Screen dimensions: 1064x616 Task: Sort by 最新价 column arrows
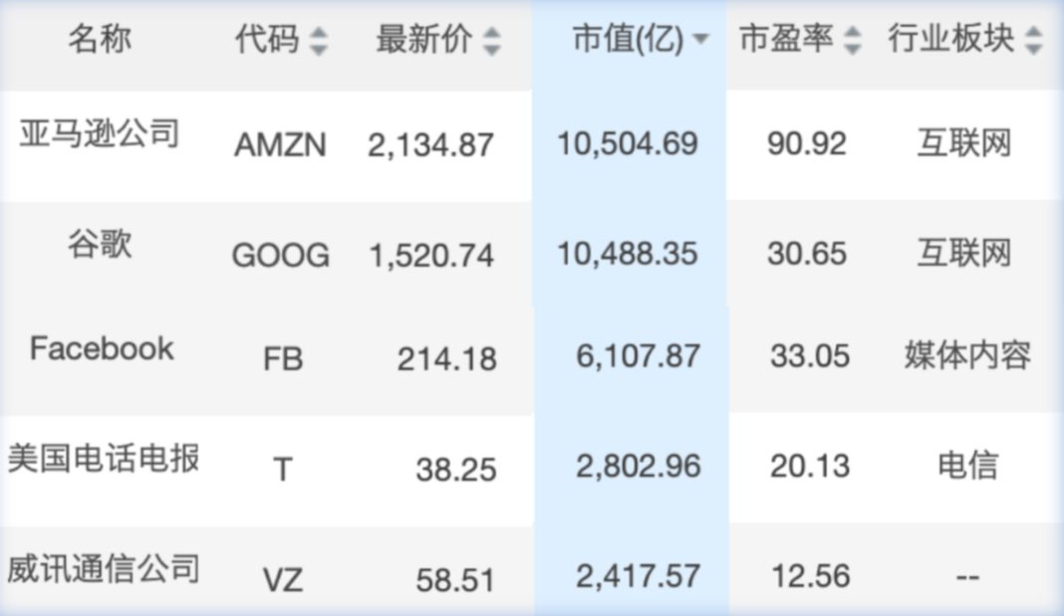491,41
